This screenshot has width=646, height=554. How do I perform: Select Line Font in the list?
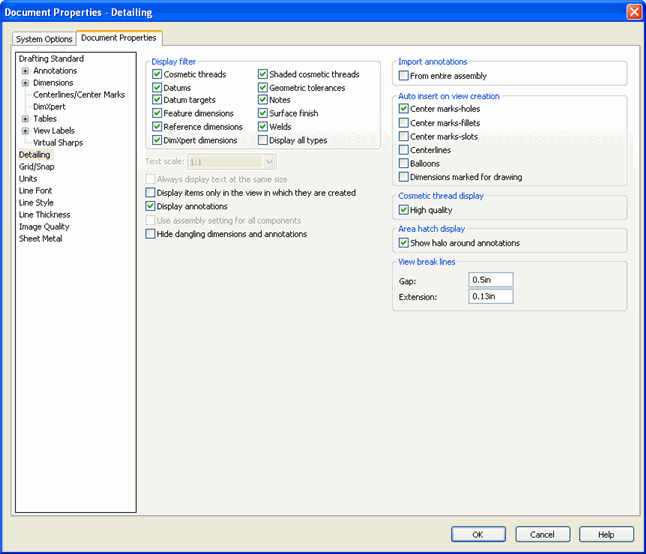coord(35,190)
